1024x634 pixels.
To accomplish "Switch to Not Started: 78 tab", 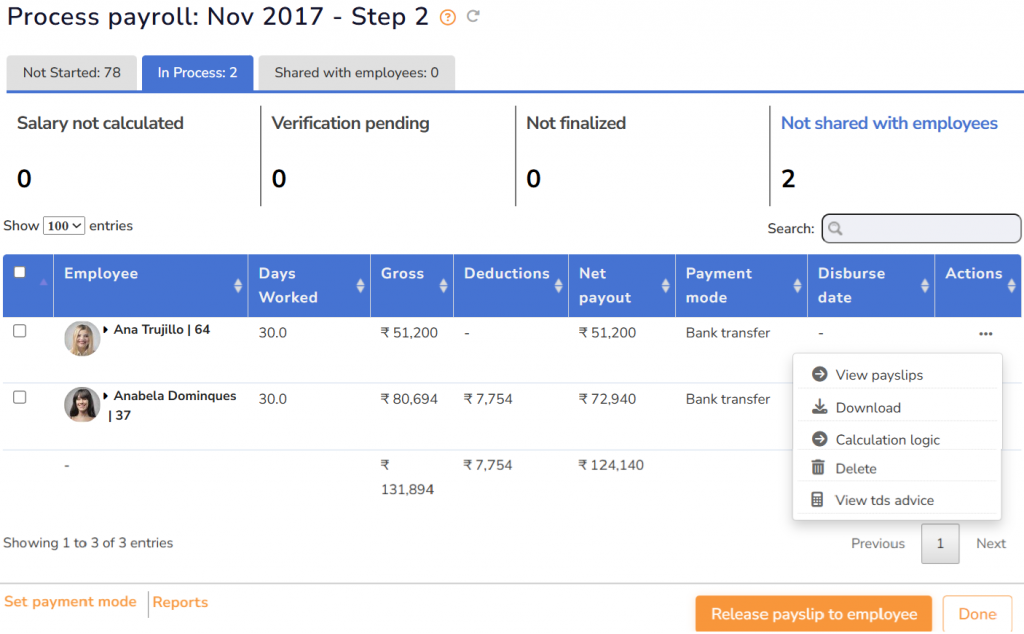I will tap(72, 73).
